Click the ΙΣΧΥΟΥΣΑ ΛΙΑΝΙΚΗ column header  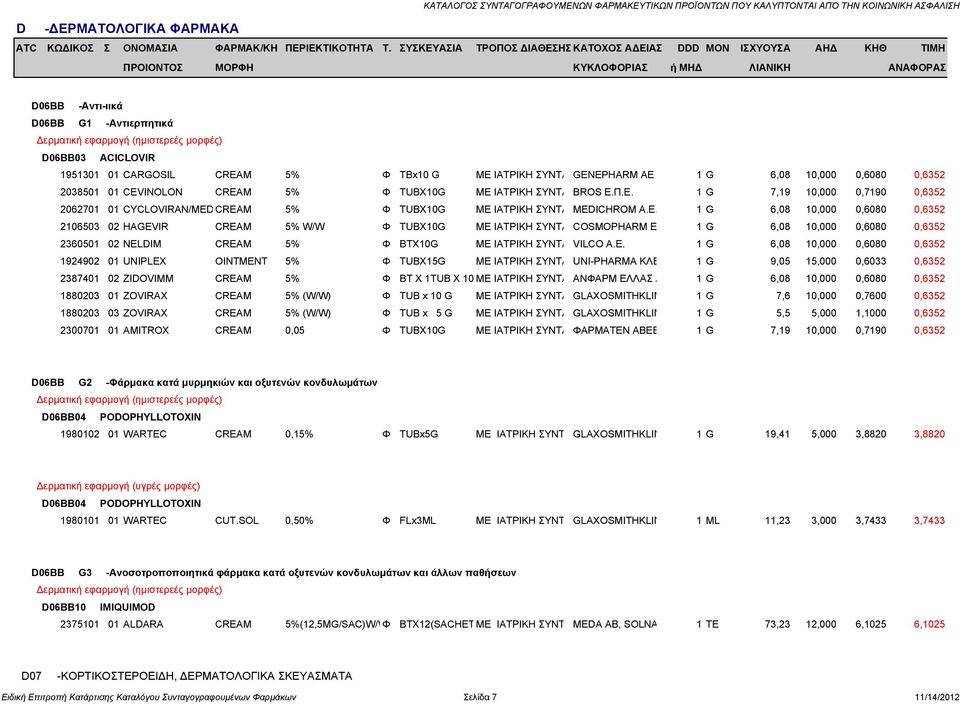click(x=765, y=58)
